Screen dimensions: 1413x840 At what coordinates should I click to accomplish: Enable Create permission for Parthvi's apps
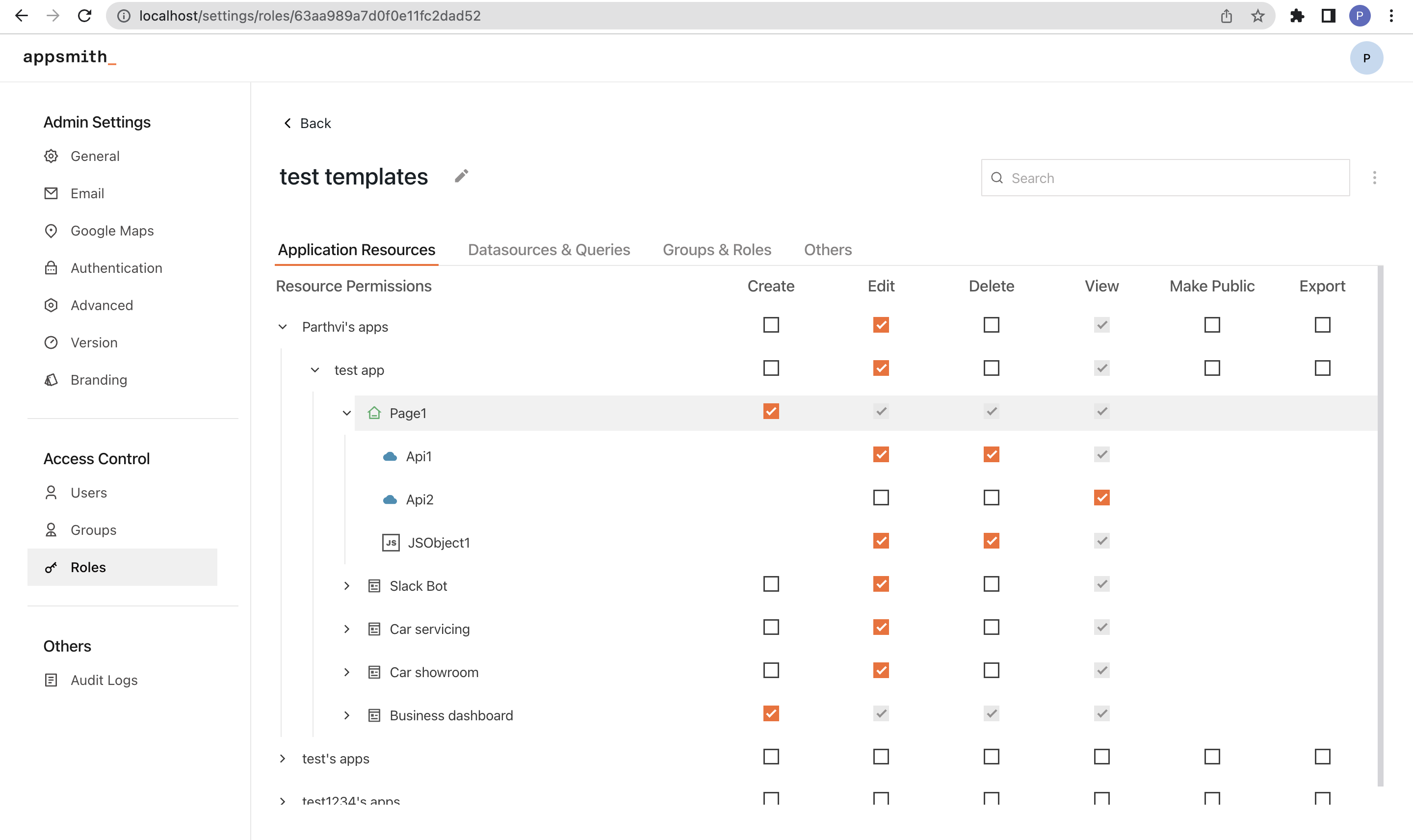click(x=771, y=325)
